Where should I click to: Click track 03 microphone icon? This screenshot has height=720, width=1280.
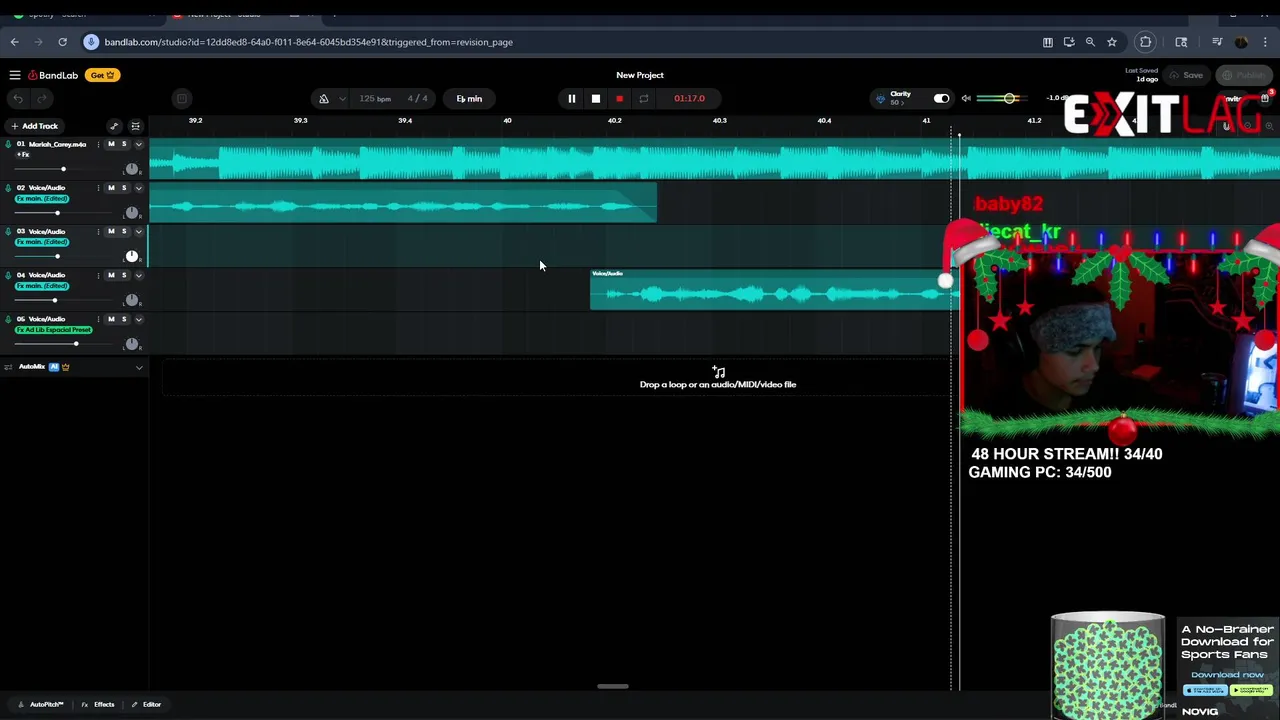pos(8,231)
